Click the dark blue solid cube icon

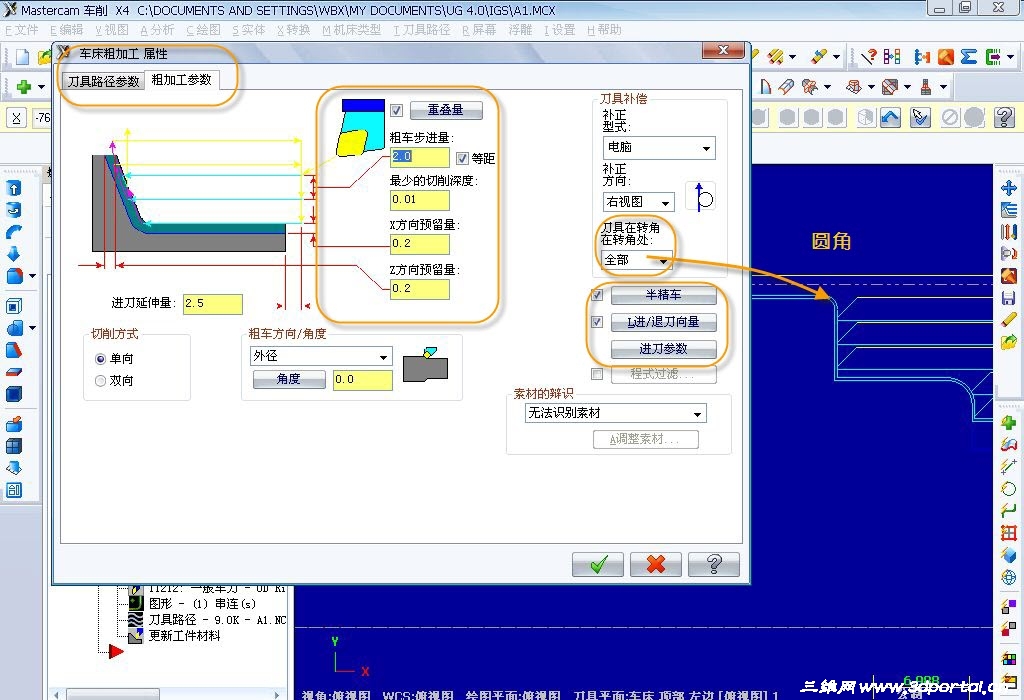coord(14,394)
